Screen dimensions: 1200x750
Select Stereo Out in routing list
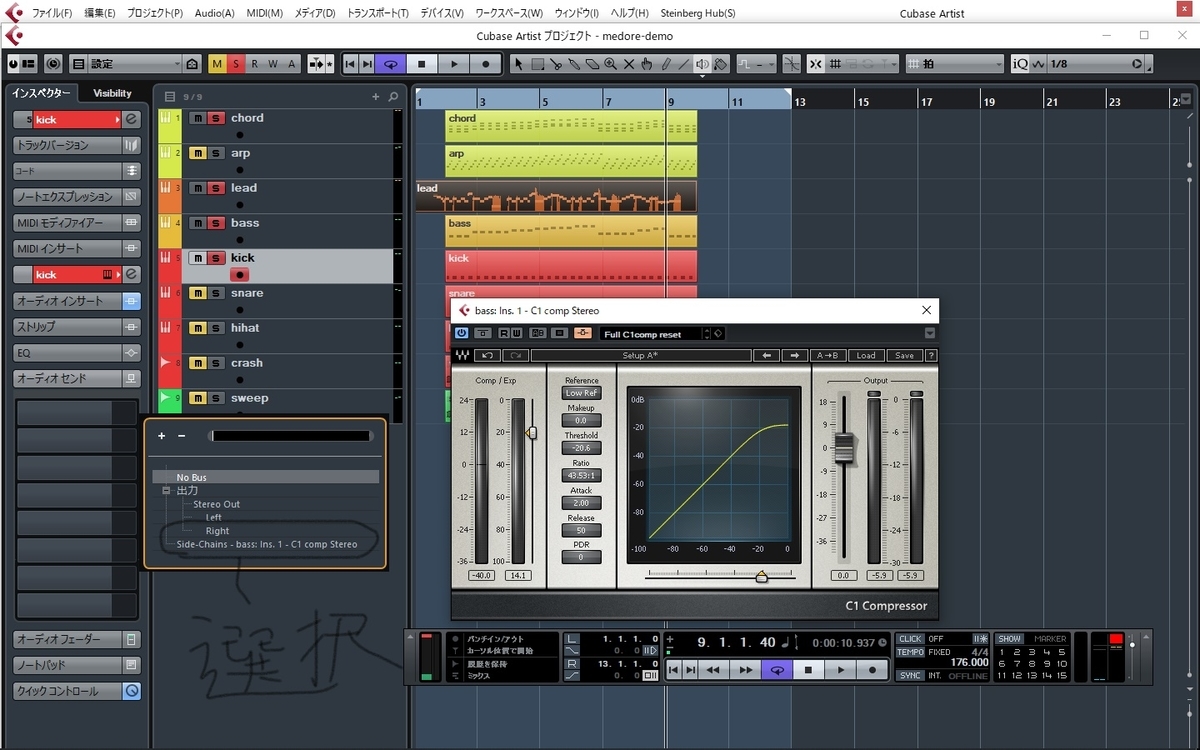(217, 504)
